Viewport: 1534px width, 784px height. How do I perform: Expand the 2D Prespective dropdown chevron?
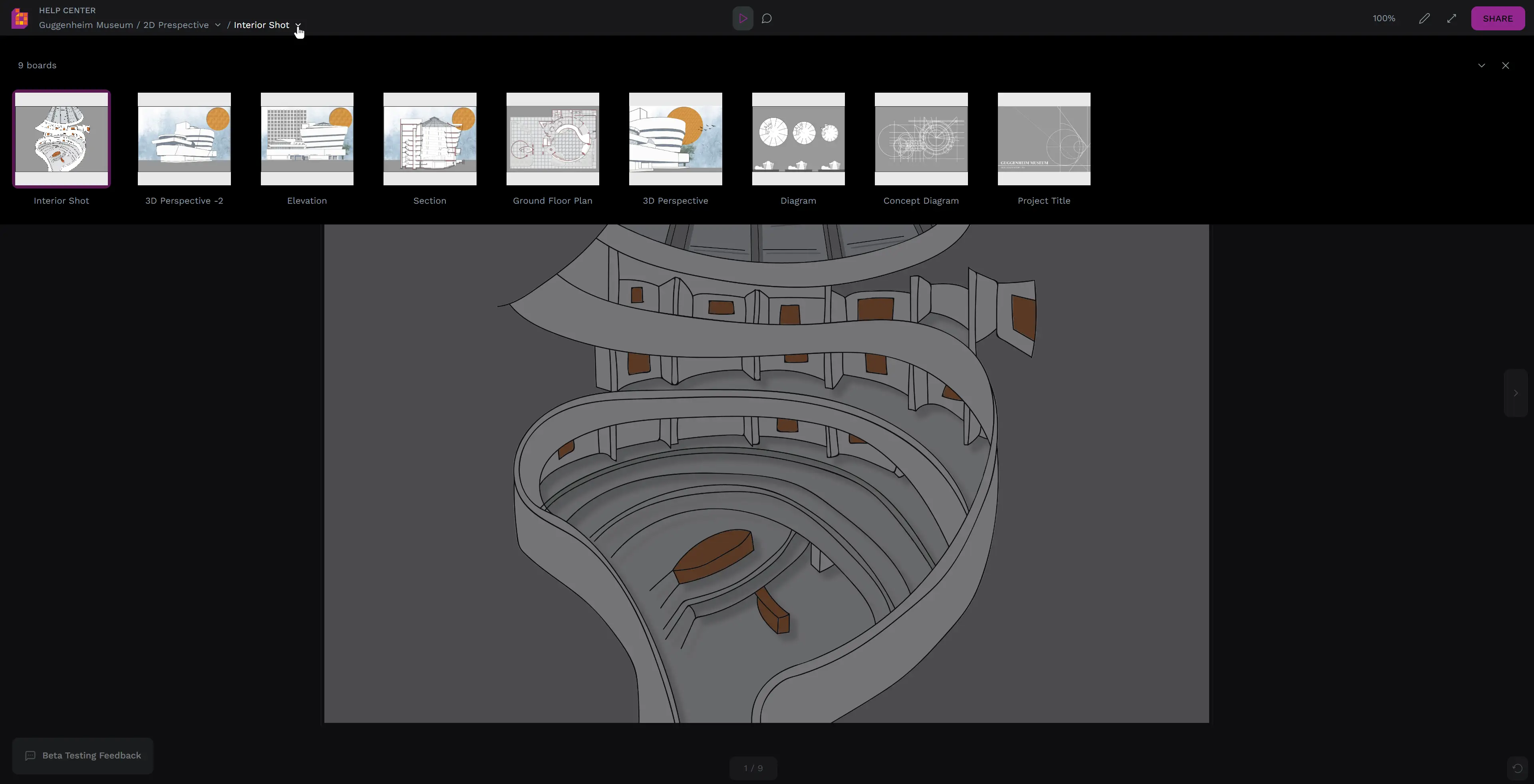[x=217, y=25]
